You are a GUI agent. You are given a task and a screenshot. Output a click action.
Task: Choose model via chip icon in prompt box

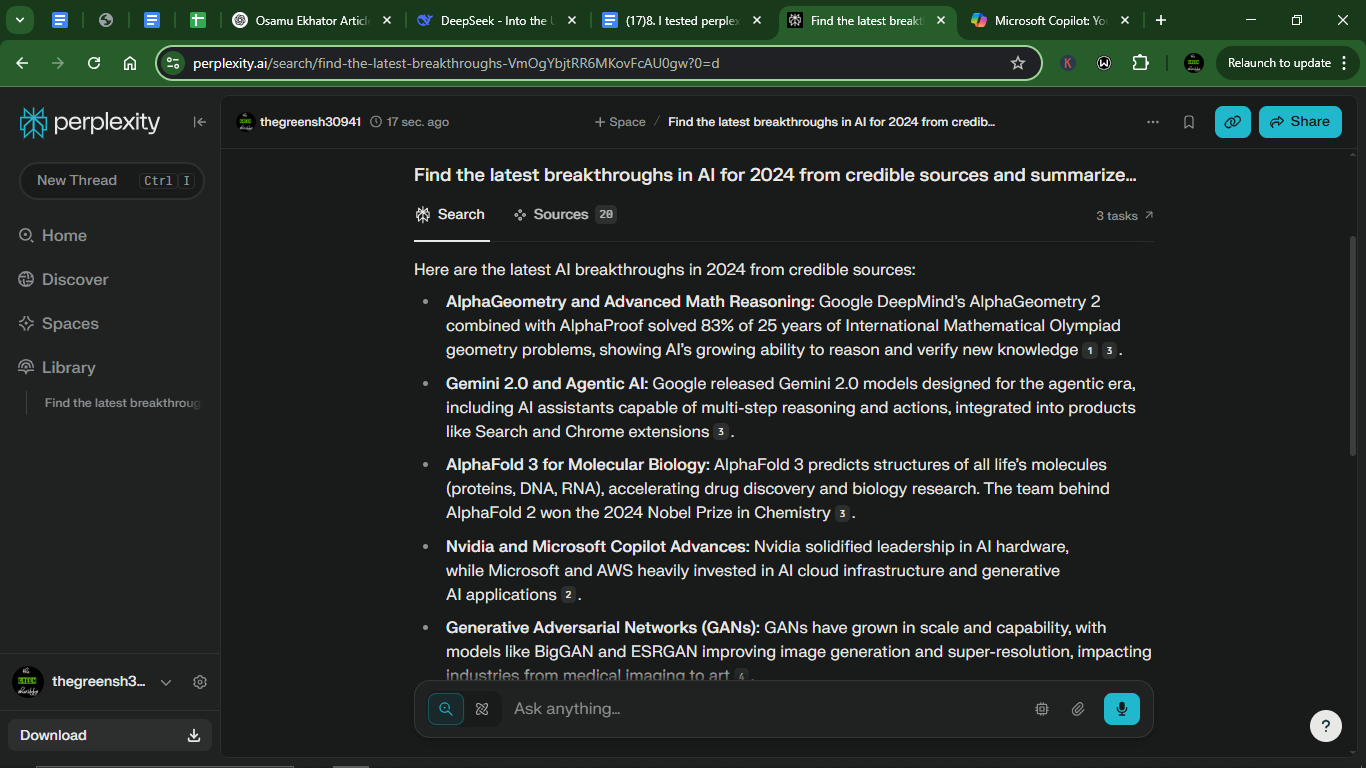(1042, 709)
